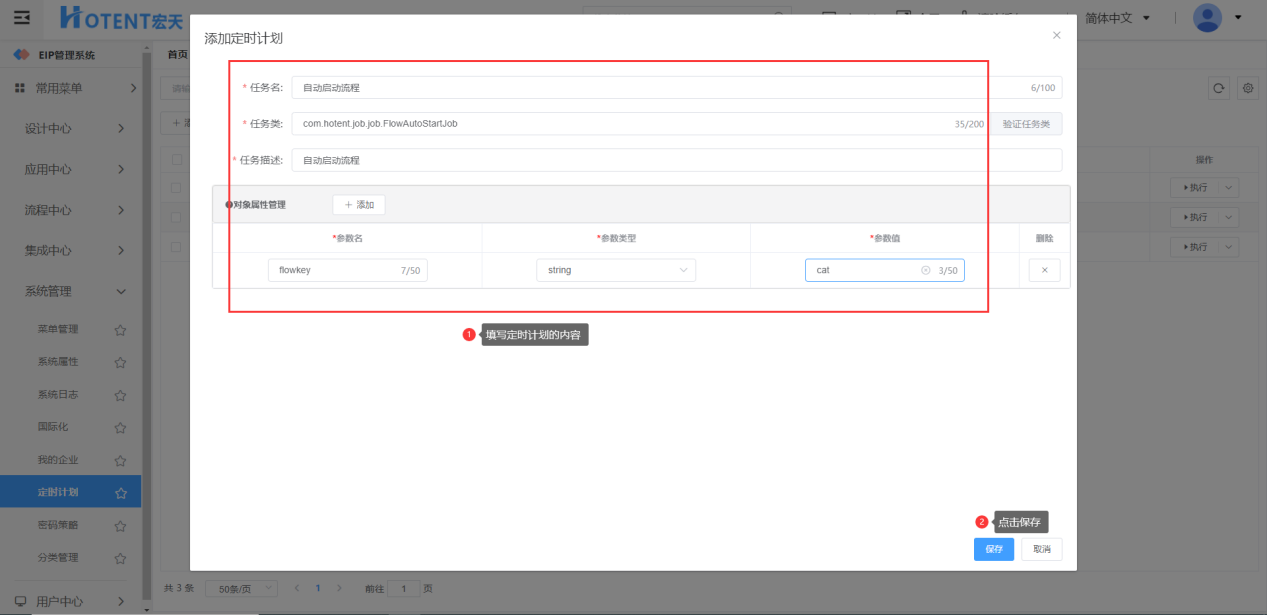Click the 添加 button in 对象属性管理
1267x615 pixels.
tap(359, 204)
